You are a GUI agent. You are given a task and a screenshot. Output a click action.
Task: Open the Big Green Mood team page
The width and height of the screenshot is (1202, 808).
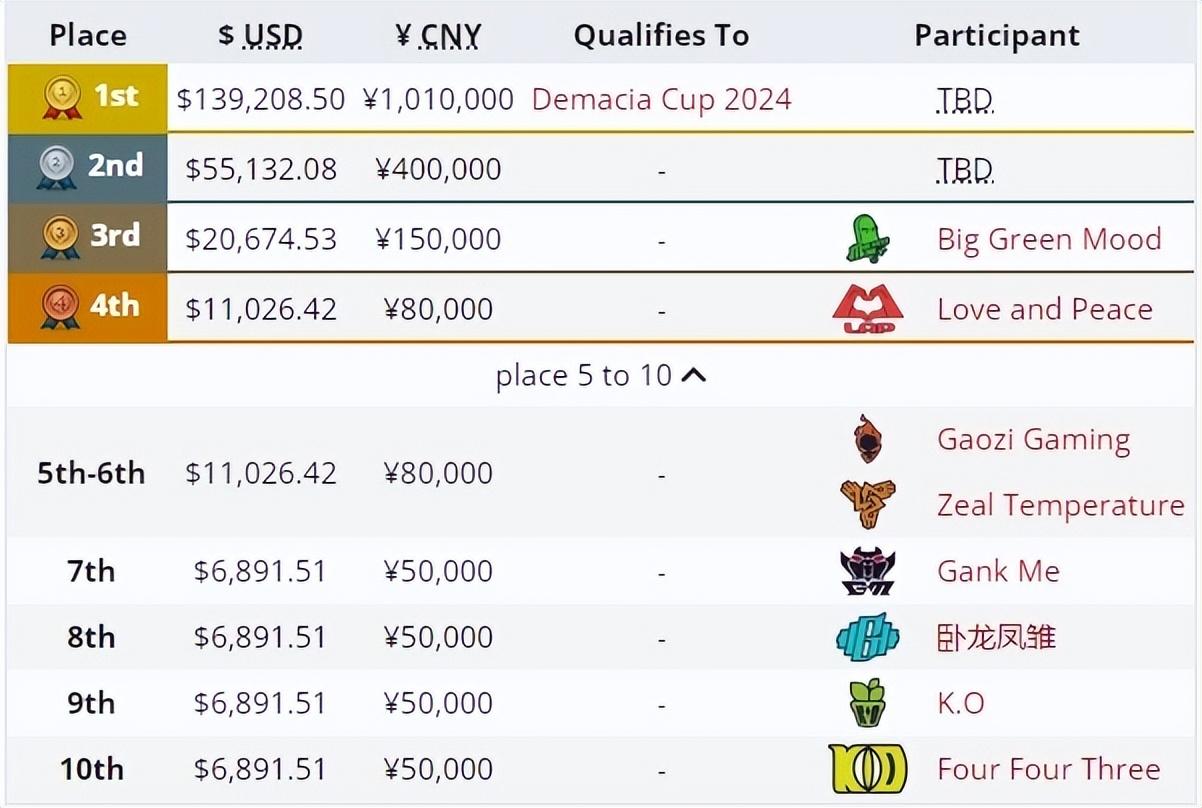[1049, 240]
